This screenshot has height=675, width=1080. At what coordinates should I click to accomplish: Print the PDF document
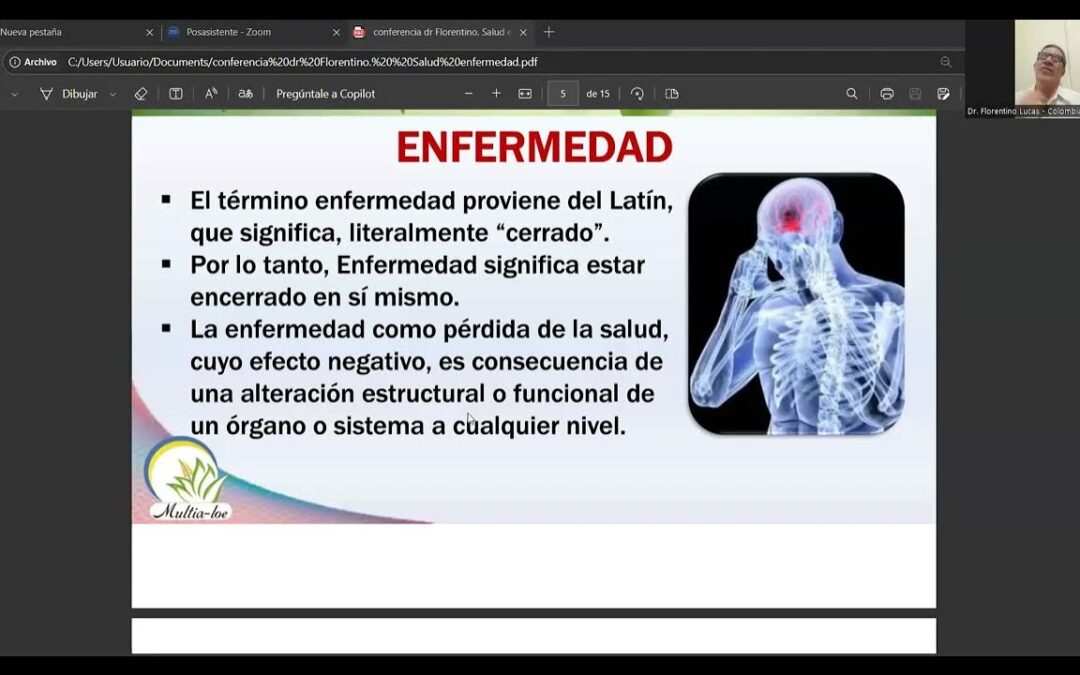887,94
